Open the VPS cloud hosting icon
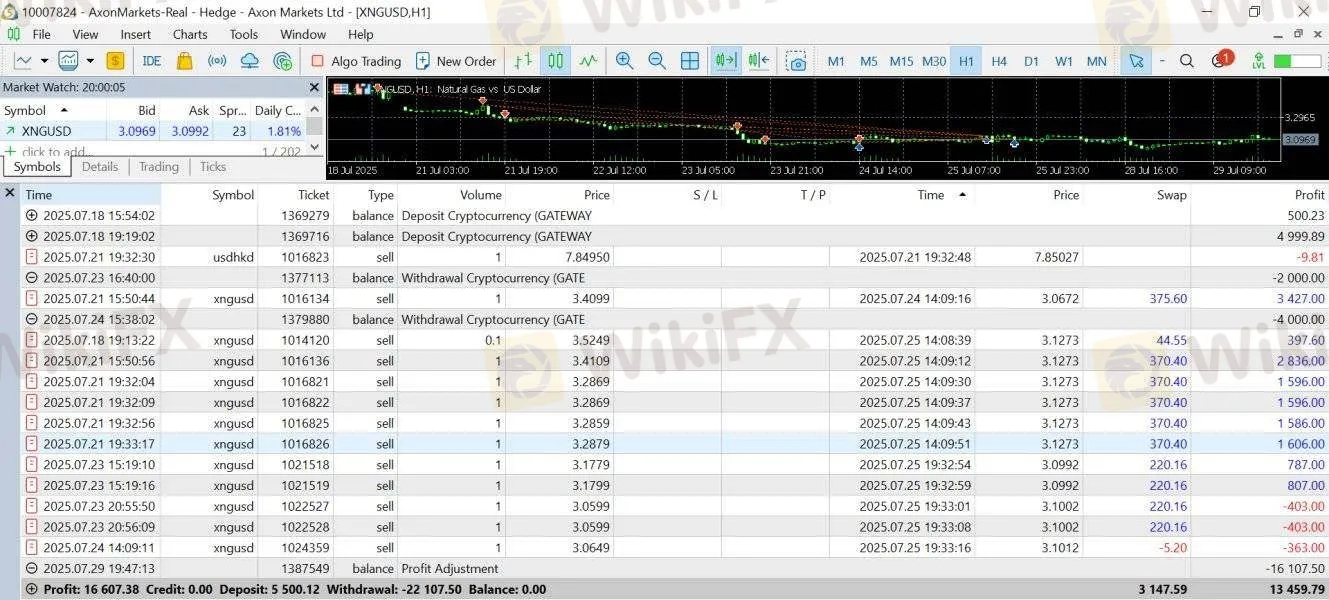Viewport: 1329px width, 600px height. 250,61
